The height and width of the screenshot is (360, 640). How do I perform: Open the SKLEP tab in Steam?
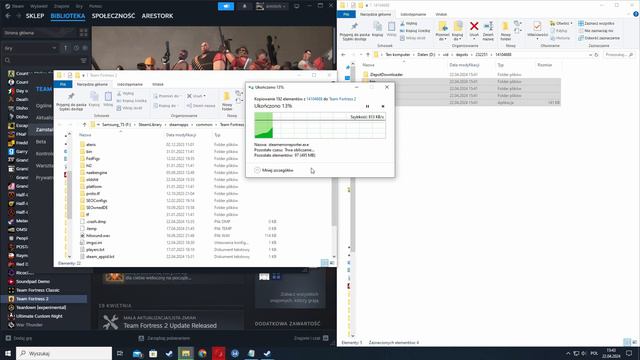tap(35, 16)
